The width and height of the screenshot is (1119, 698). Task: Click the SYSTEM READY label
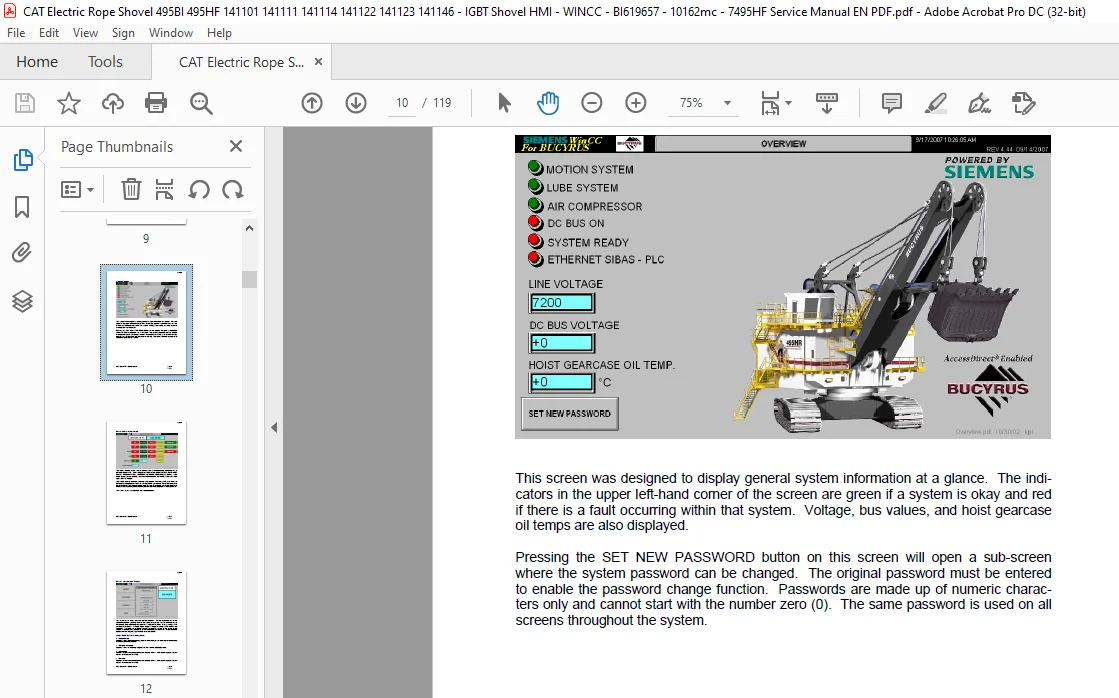click(588, 243)
